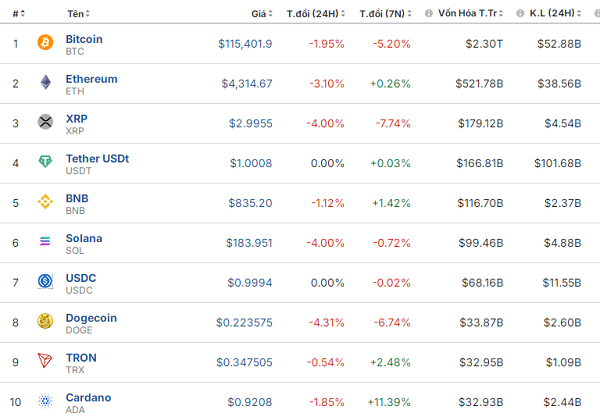This screenshot has height=417, width=600.
Task: Open the Dogecoin coin page link
Action: coord(91,318)
